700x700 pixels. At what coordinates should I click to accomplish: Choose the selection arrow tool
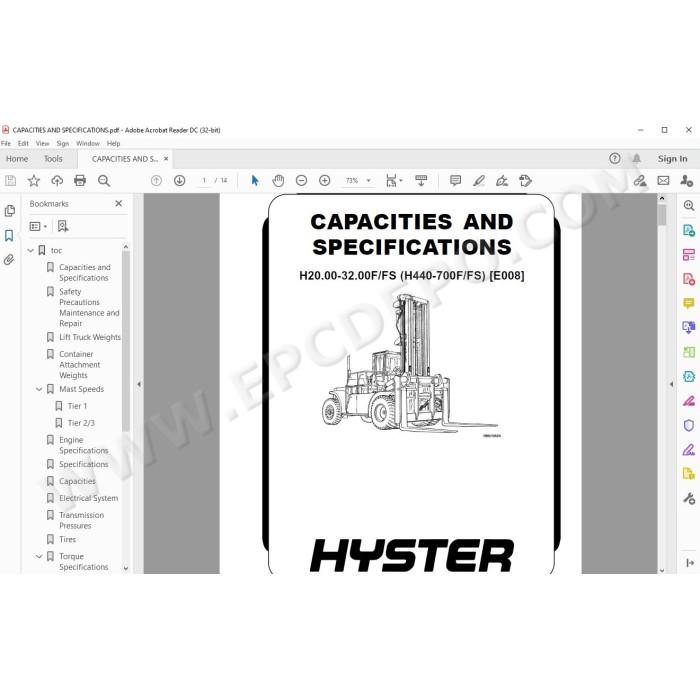click(x=255, y=181)
